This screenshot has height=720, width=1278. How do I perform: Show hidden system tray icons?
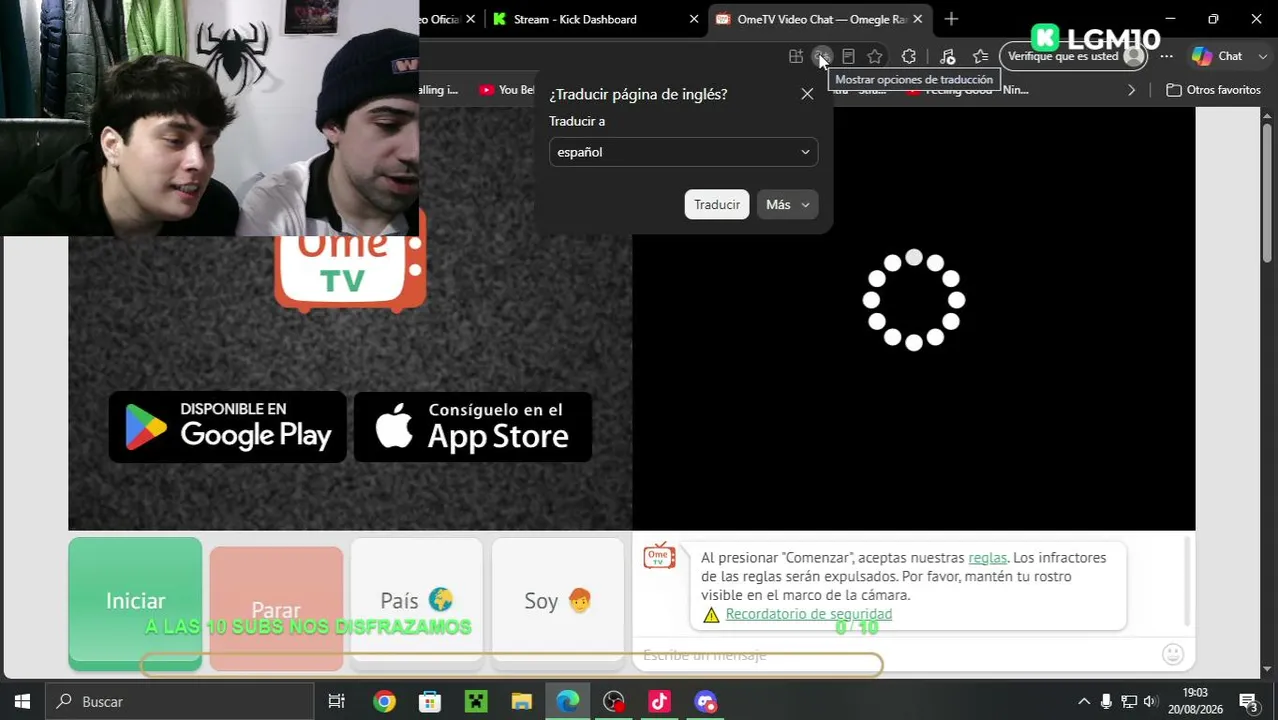click(1083, 702)
